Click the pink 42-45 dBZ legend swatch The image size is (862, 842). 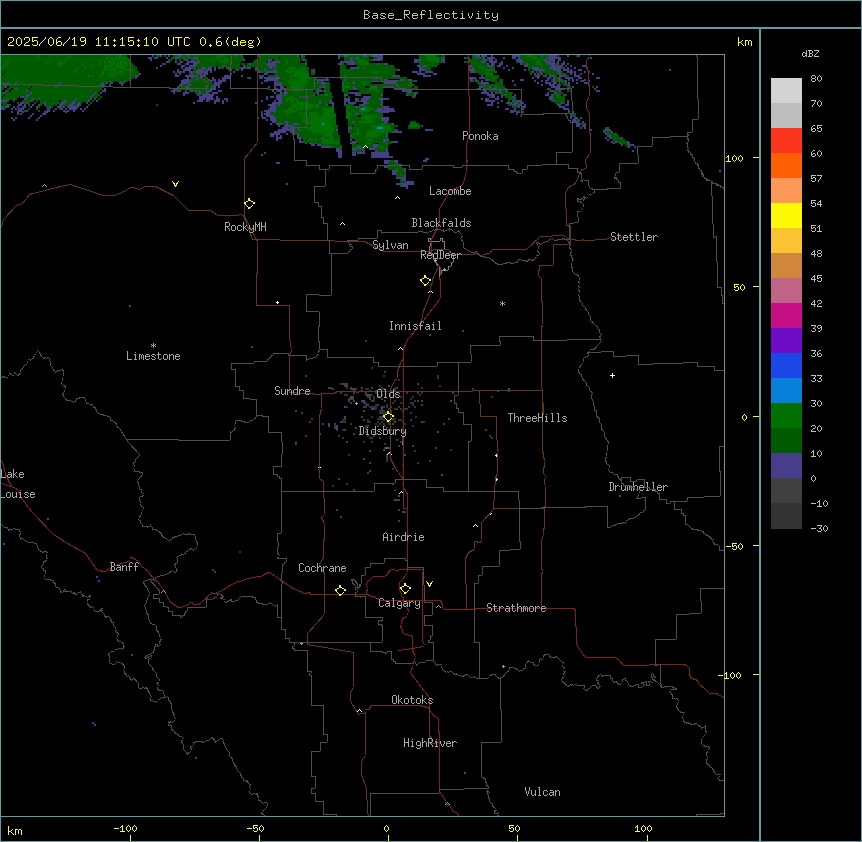[x=786, y=291]
